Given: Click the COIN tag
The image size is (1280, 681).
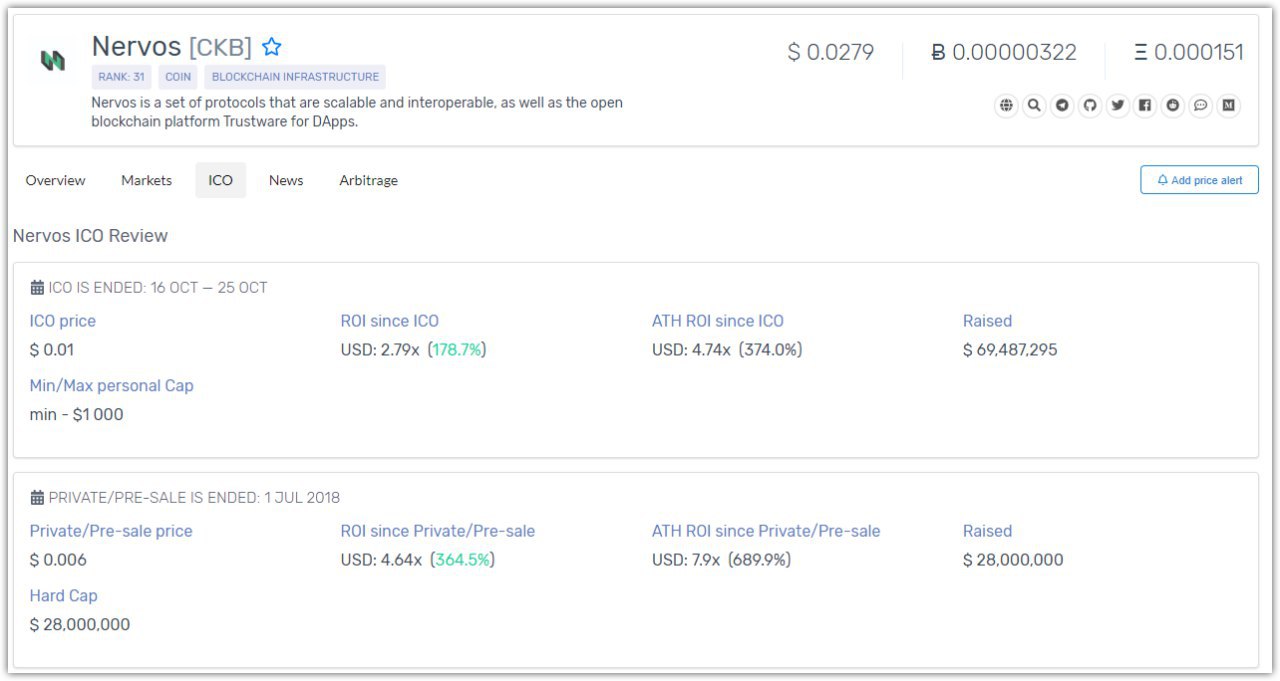Looking at the screenshot, I should click(x=179, y=77).
